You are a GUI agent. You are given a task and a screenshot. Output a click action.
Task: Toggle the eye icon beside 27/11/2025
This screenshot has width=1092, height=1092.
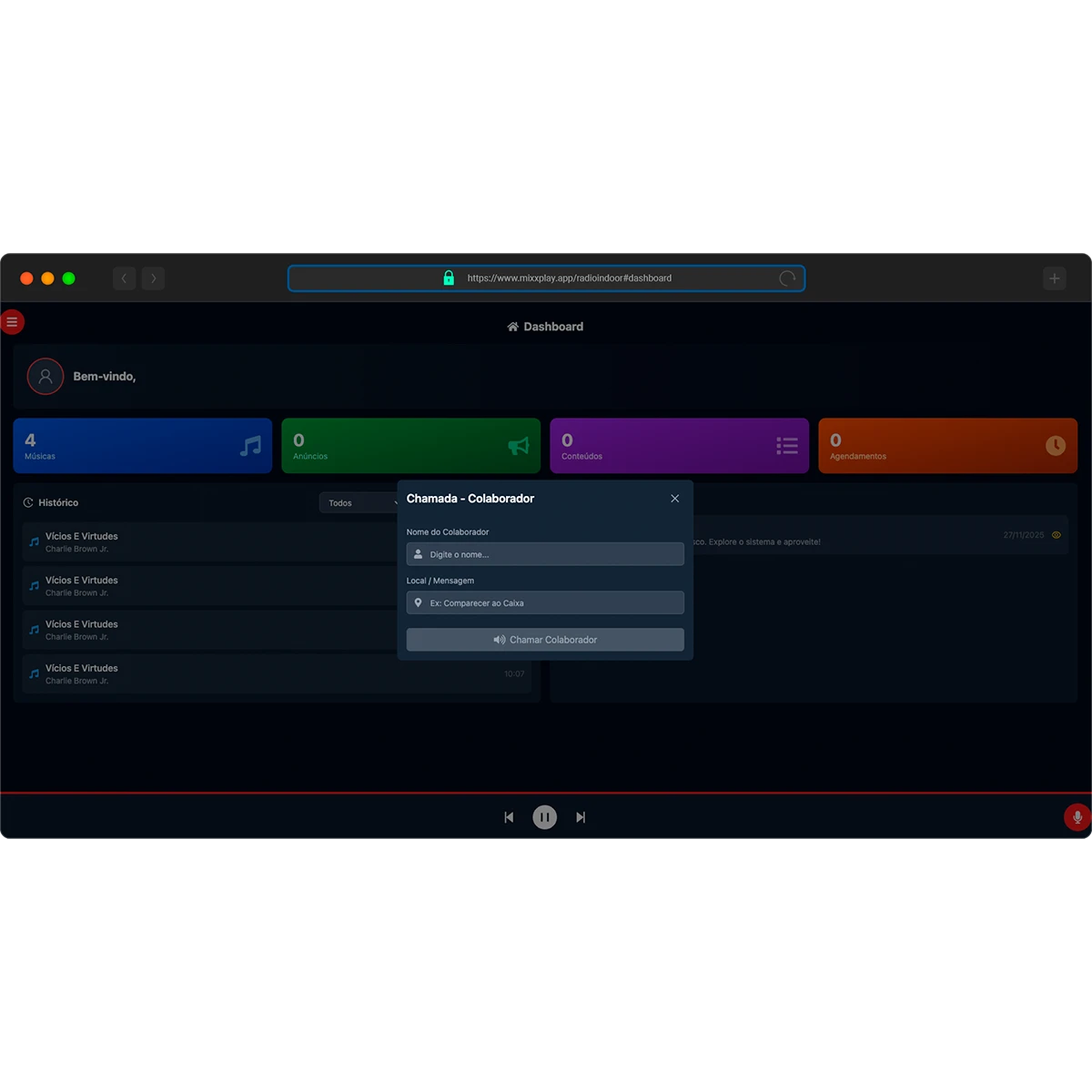click(1057, 535)
